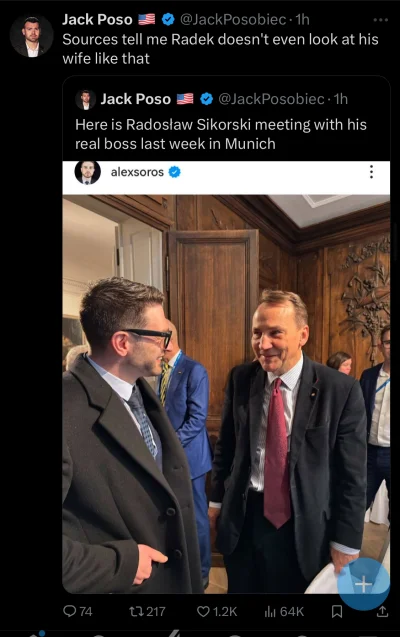Click the Jack Poso display name at top
The height and width of the screenshot is (637, 400).
[x=97, y=19]
